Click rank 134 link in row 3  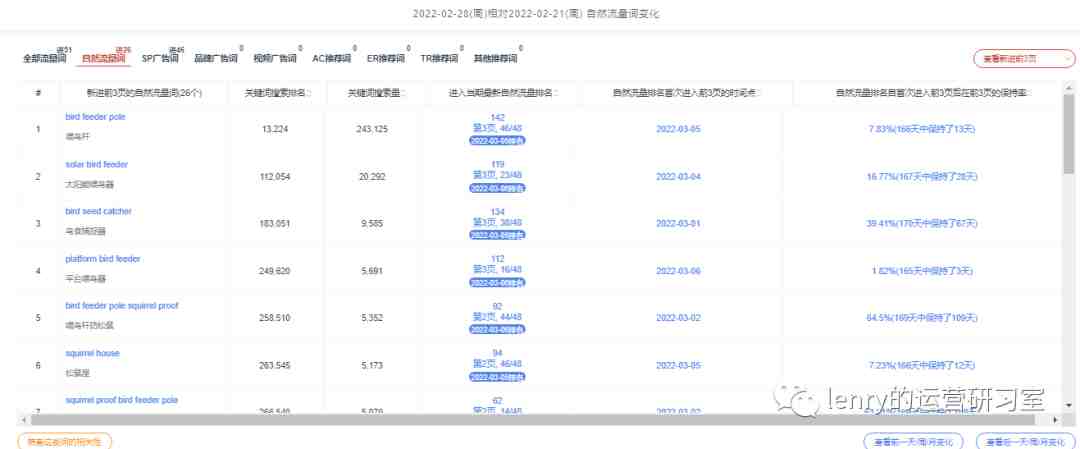tap(497, 212)
